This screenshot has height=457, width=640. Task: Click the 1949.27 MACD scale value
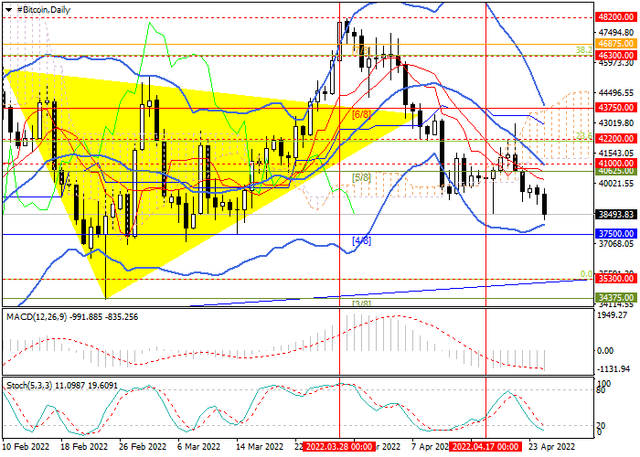pos(611,315)
